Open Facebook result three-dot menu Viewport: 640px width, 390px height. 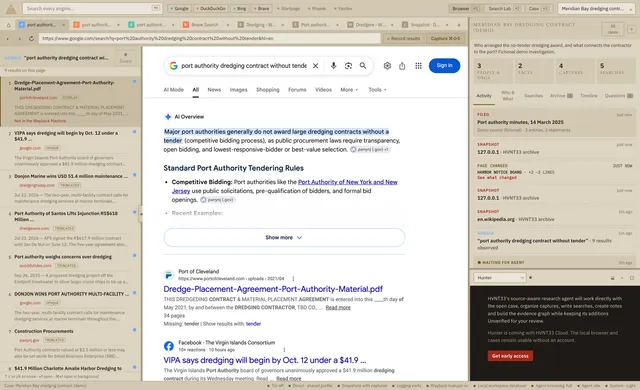coord(284,350)
